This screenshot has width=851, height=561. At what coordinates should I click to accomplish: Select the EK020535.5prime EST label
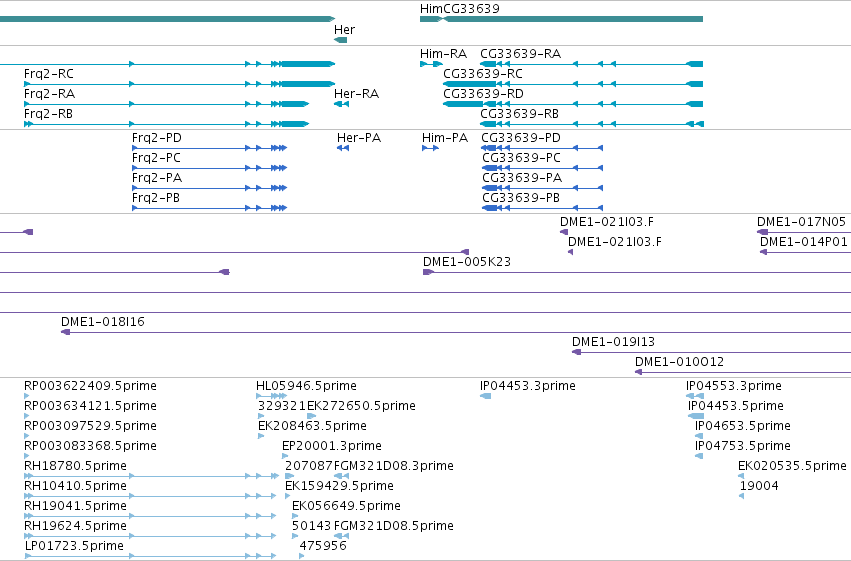click(792, 466)
